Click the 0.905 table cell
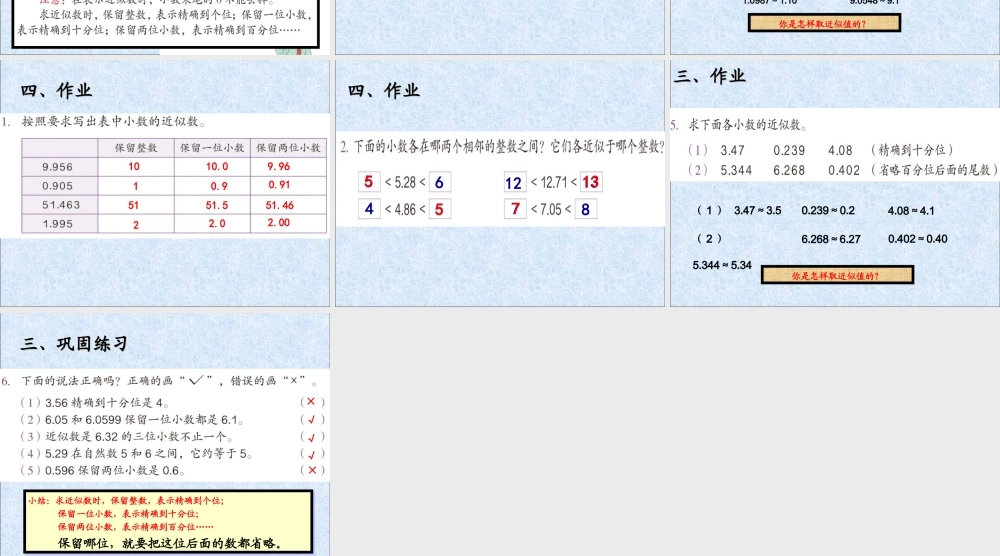The image size is (1000, 556). point(59,186)
